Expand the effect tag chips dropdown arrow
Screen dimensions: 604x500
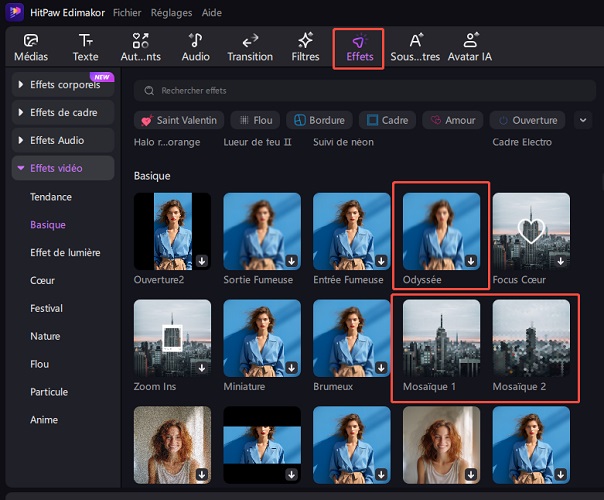coord(584,120)
